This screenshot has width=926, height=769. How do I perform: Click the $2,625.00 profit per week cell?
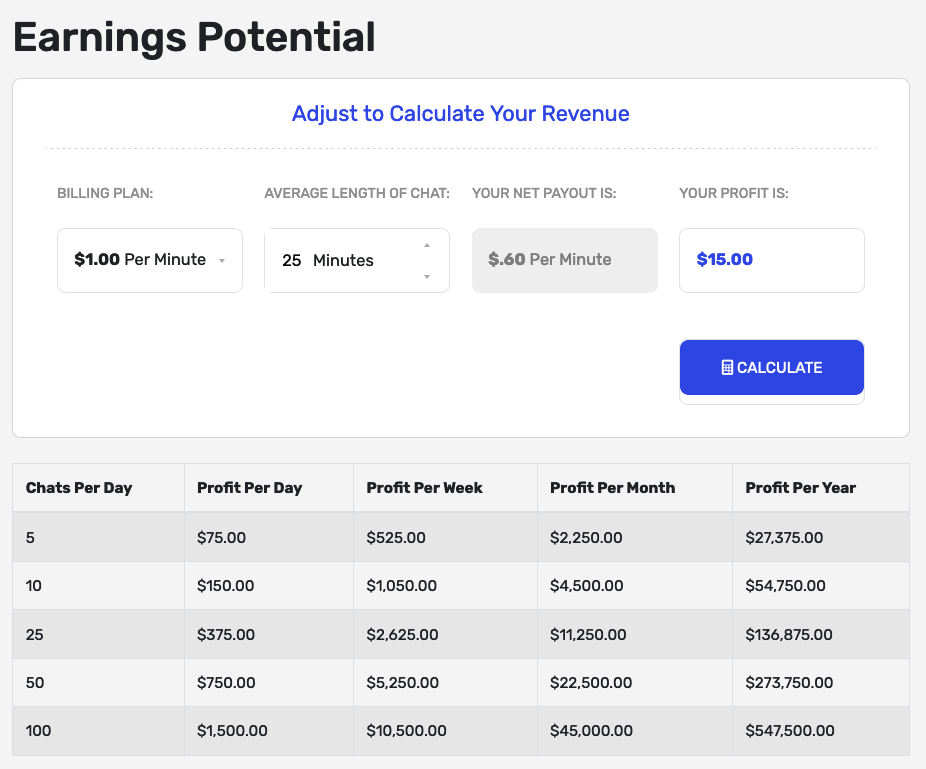(x=445, y=634)
